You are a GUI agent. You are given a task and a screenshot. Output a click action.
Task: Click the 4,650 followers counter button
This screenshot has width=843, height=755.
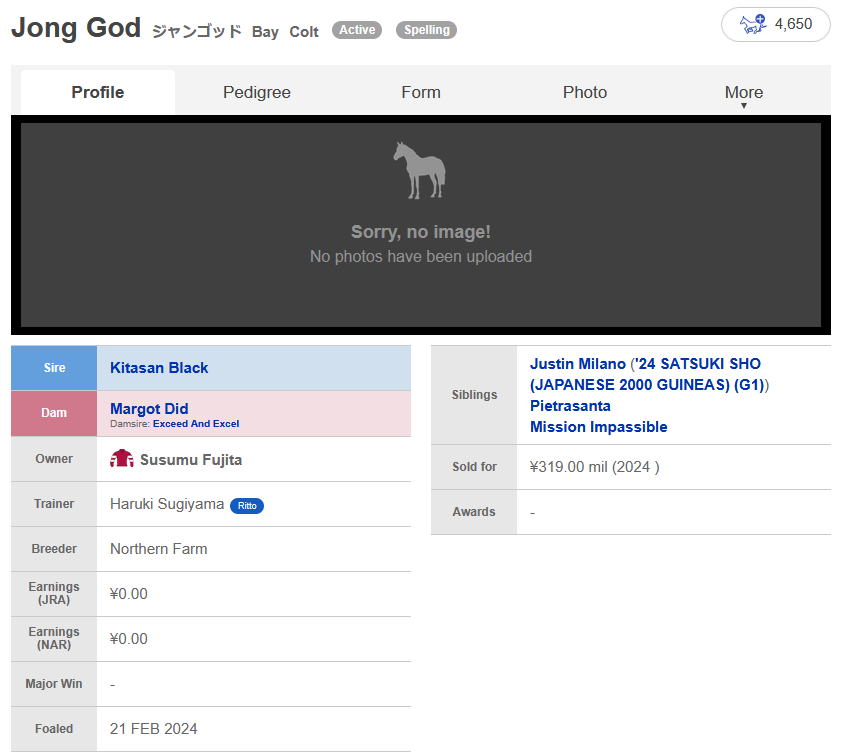pyautogui.click(x=776, y=24)
